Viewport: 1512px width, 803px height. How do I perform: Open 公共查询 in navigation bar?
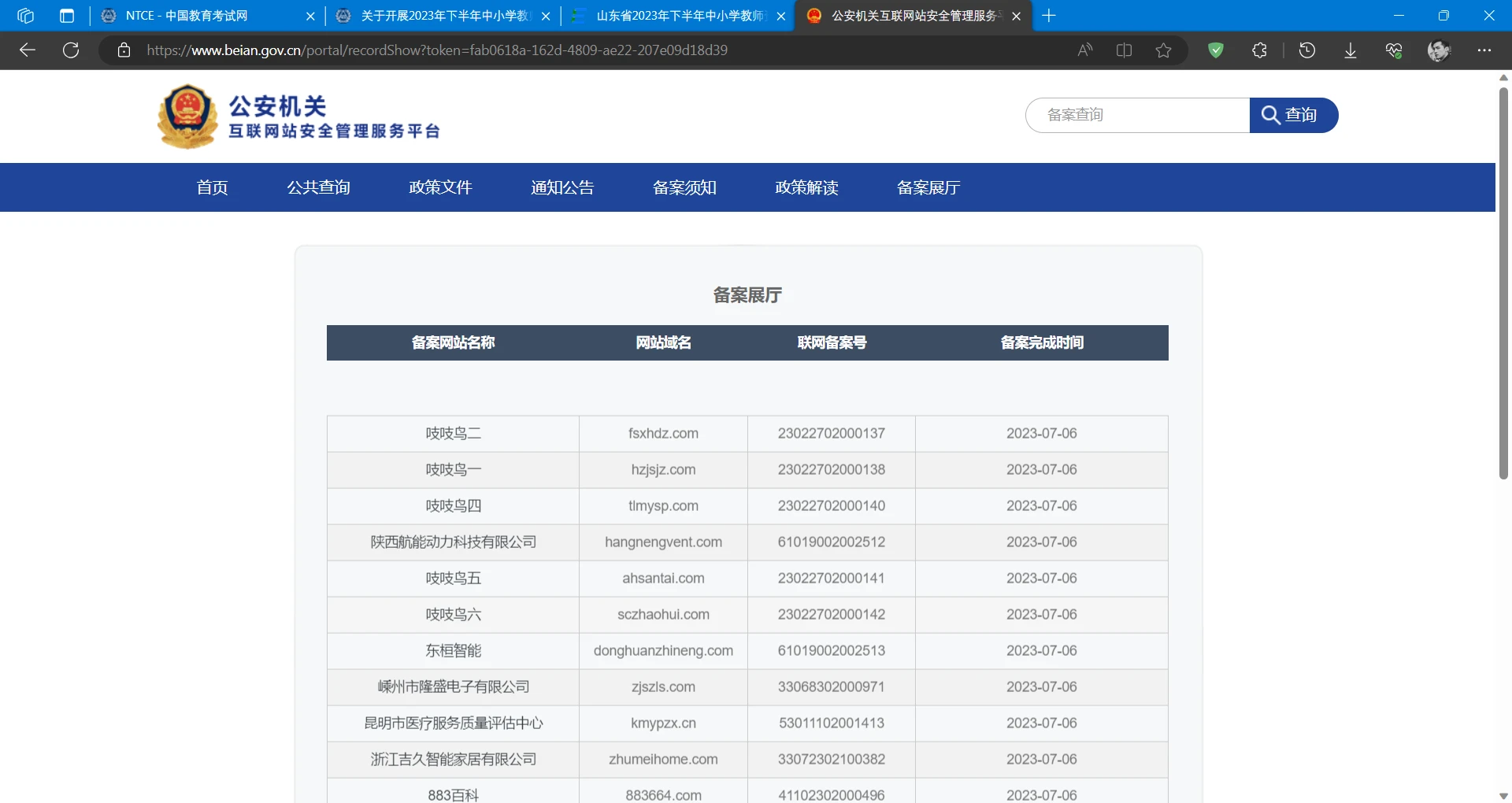[318, 187]
